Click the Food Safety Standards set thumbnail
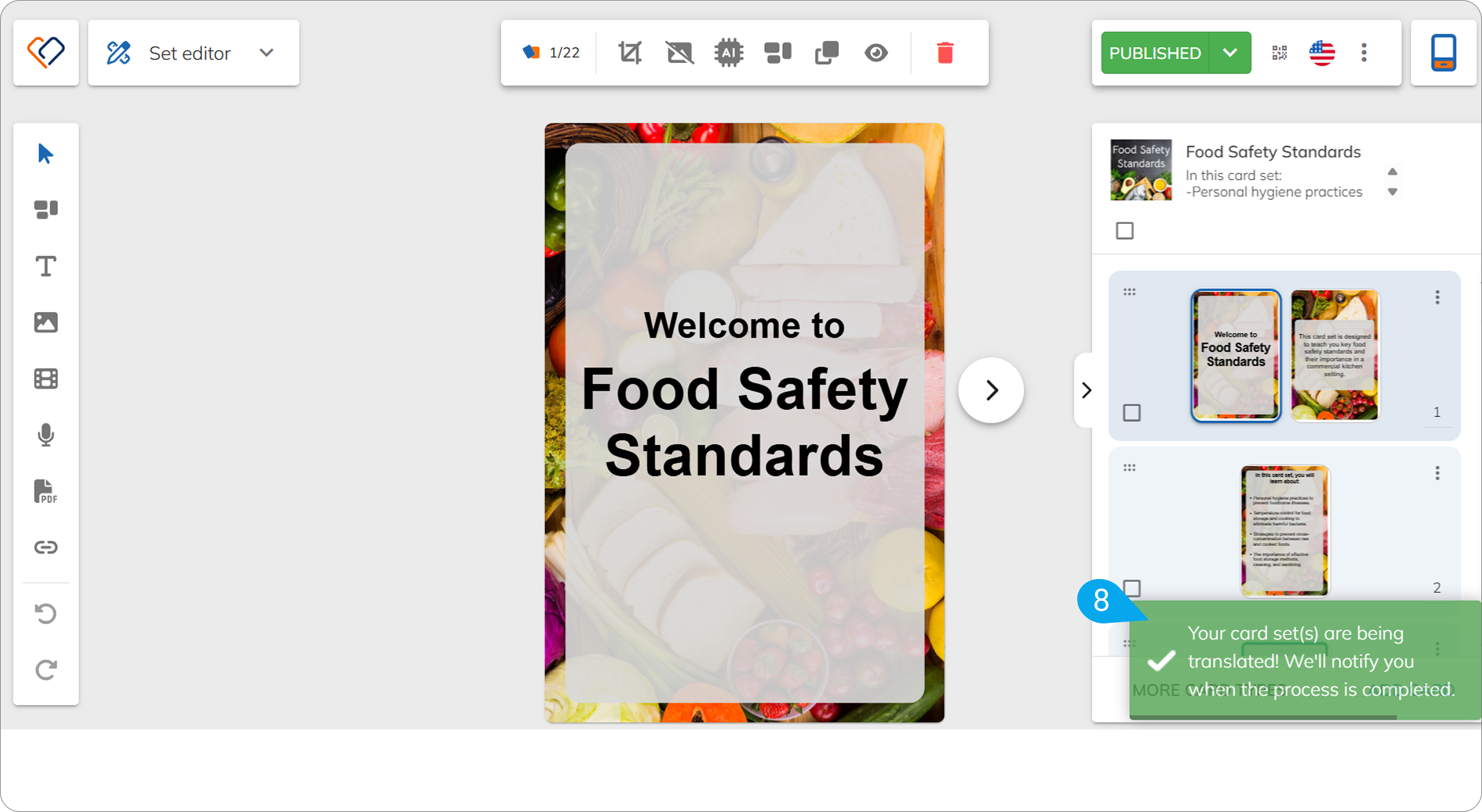Viewport: 1482px width, 812px height. point(1141,170)
